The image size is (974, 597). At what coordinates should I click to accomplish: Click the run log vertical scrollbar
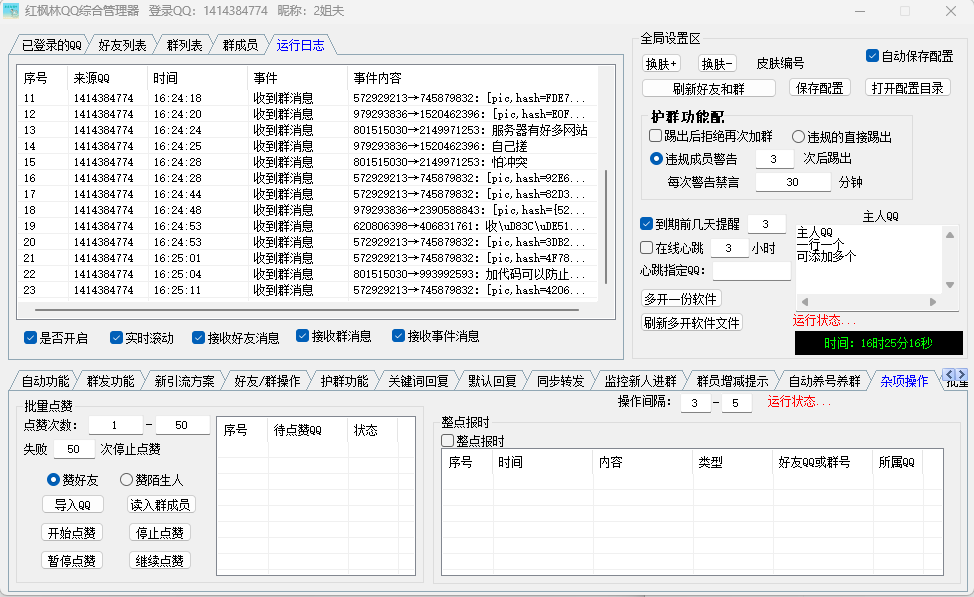click(604, 230)
